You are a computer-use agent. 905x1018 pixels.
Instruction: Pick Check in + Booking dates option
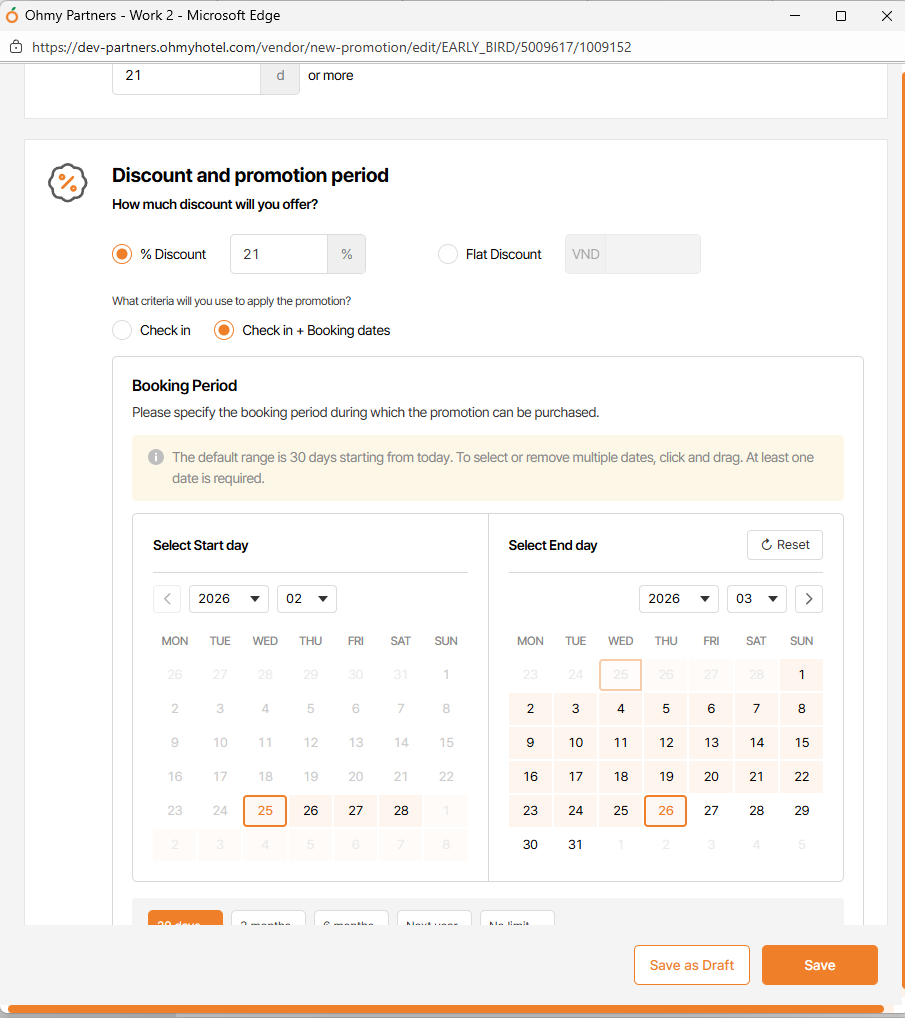click(224, 330)
